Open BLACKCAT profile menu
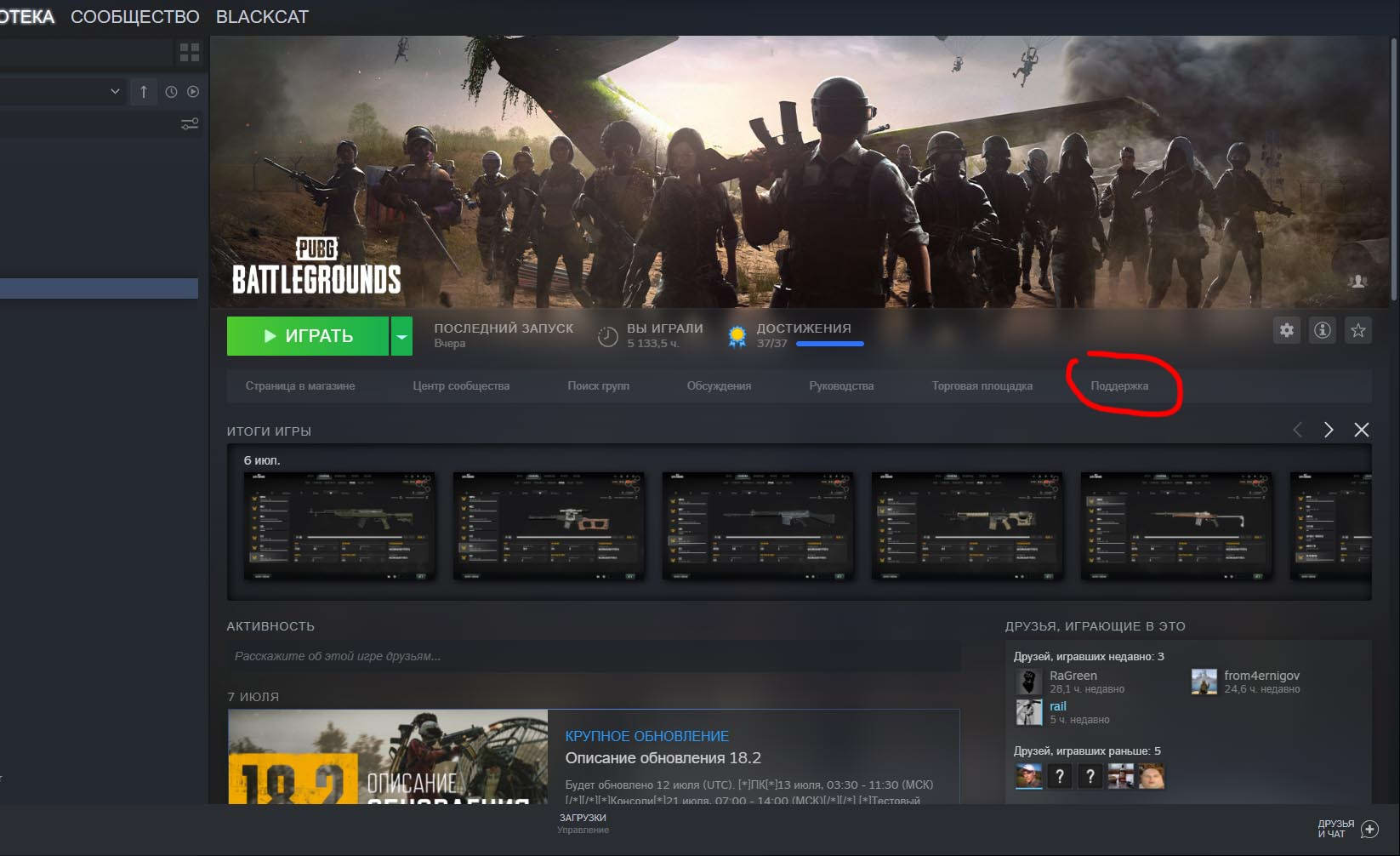 coord(262,17)
